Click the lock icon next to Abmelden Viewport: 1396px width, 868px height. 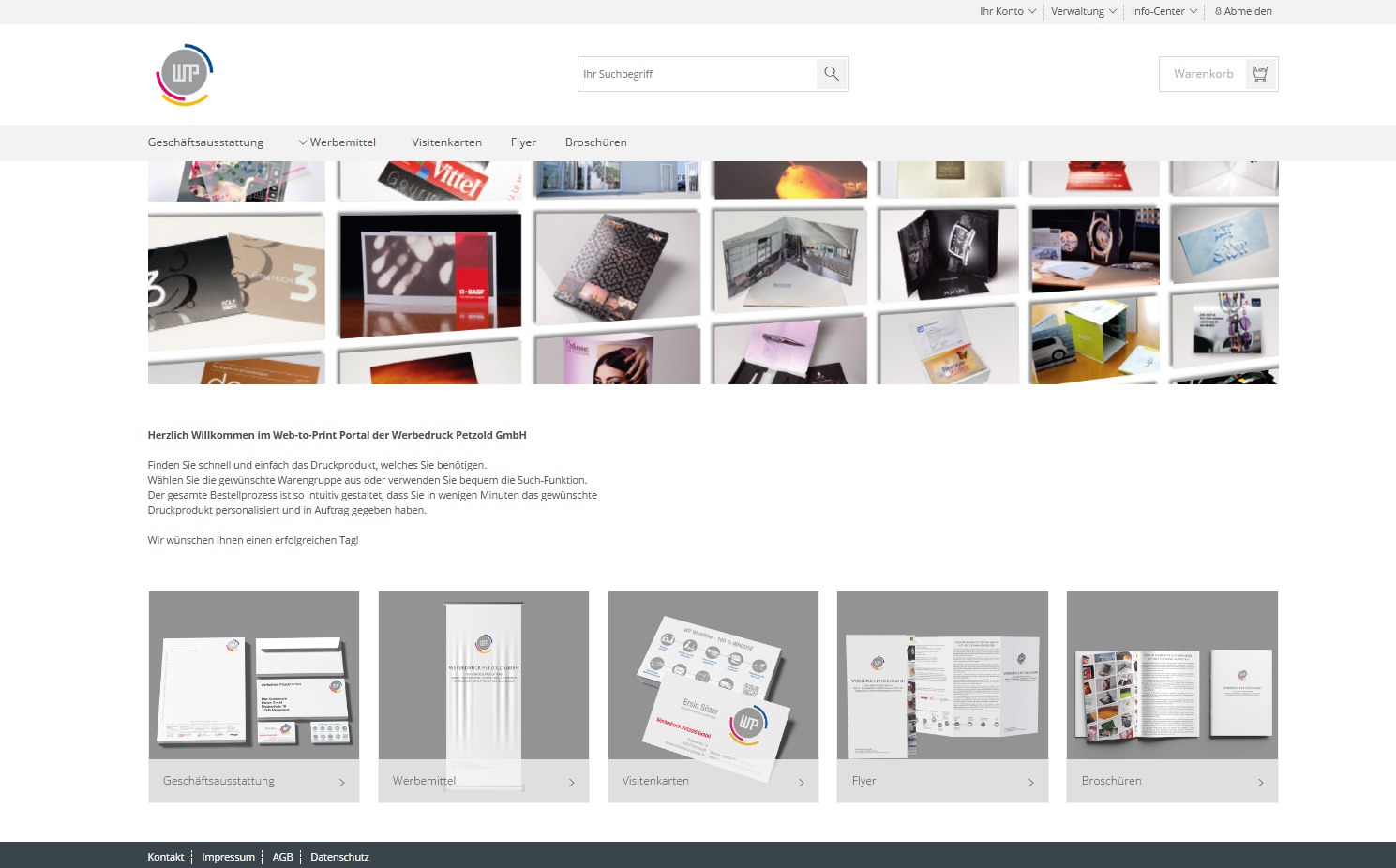click(1217, 11)
